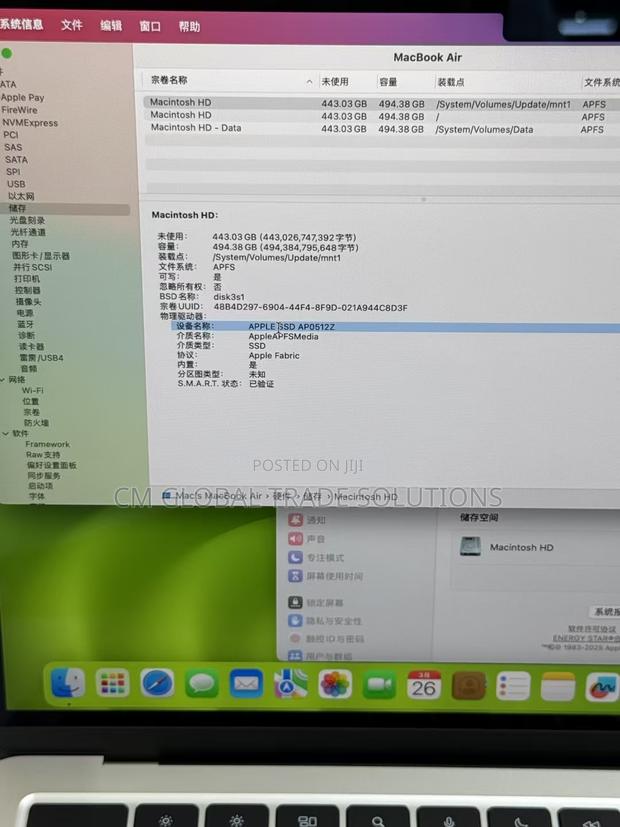The height and width of the screenshot is (827, 620).
Task: Select the Macintosh HD row mounted at /
Action: pos(381,116)
